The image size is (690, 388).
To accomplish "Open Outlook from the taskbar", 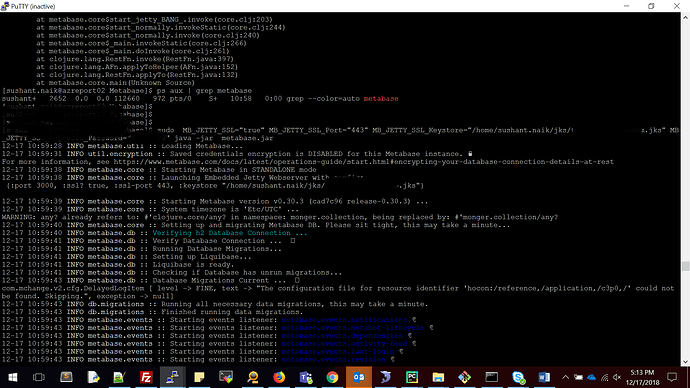I will pos(359,377).
